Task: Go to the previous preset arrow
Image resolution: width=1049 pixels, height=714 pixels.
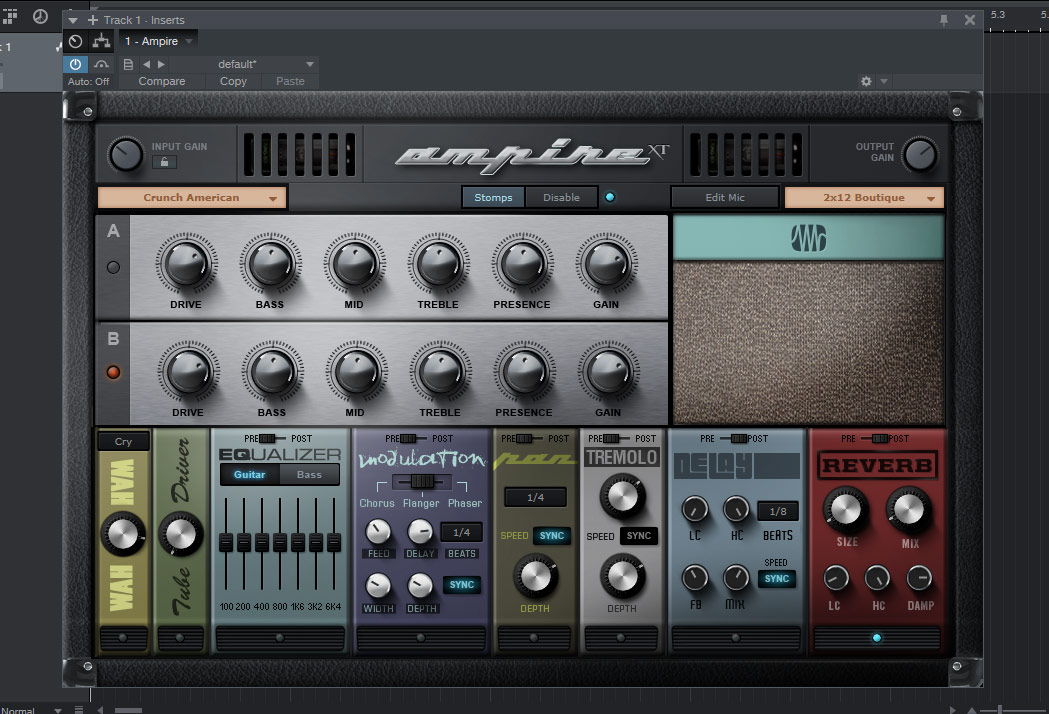Action: (147, 64)
